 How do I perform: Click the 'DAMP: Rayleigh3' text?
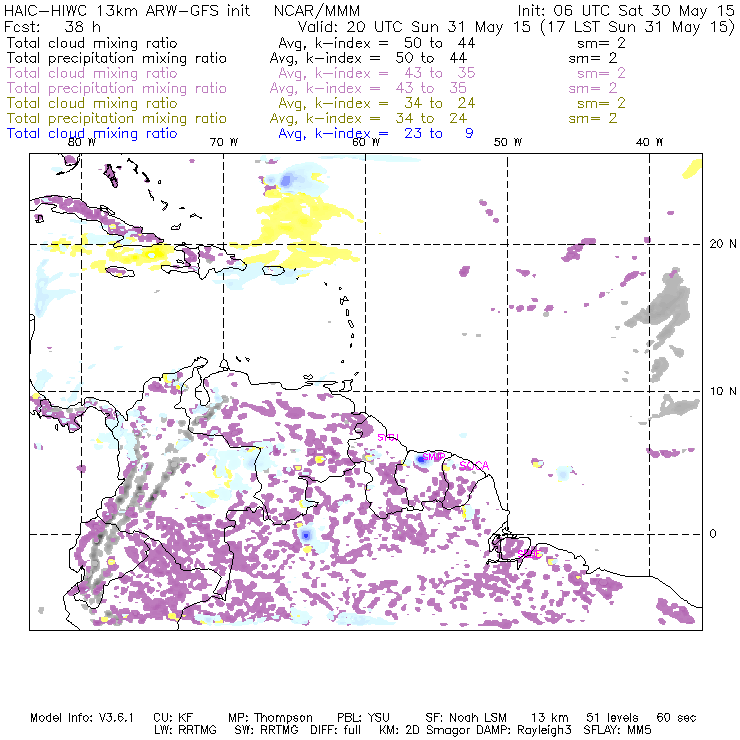click(x=526, y=730)
